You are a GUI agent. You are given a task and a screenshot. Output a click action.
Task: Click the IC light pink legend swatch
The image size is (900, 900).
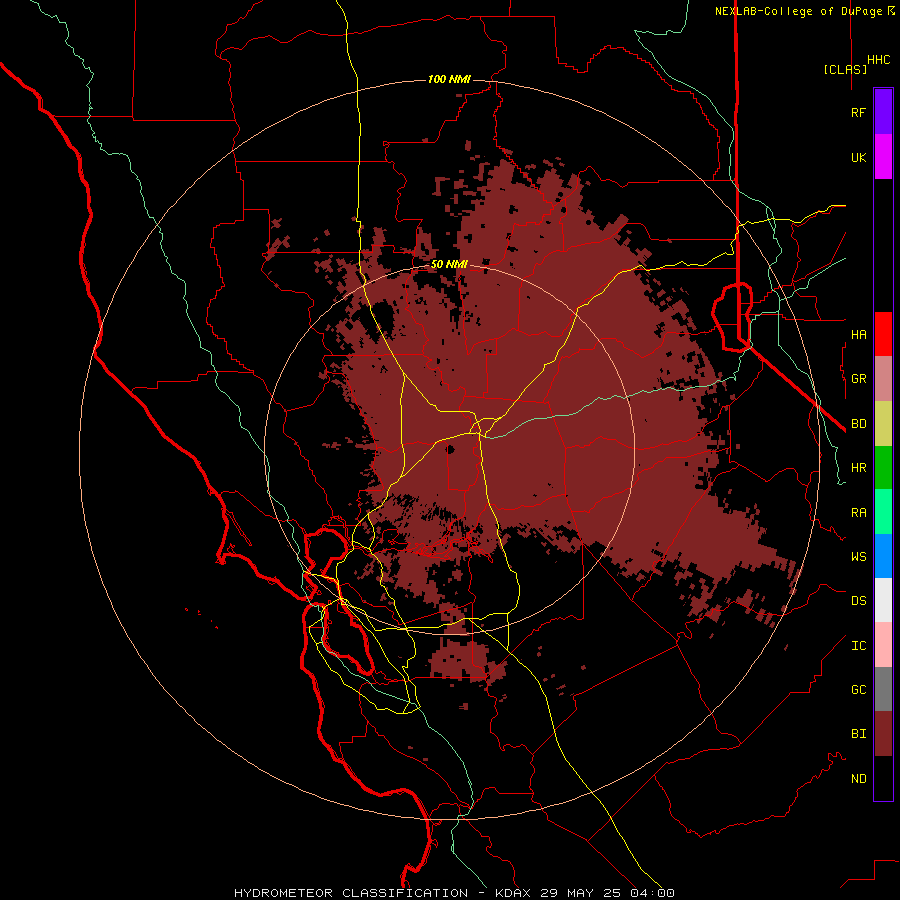click(883, 645)
